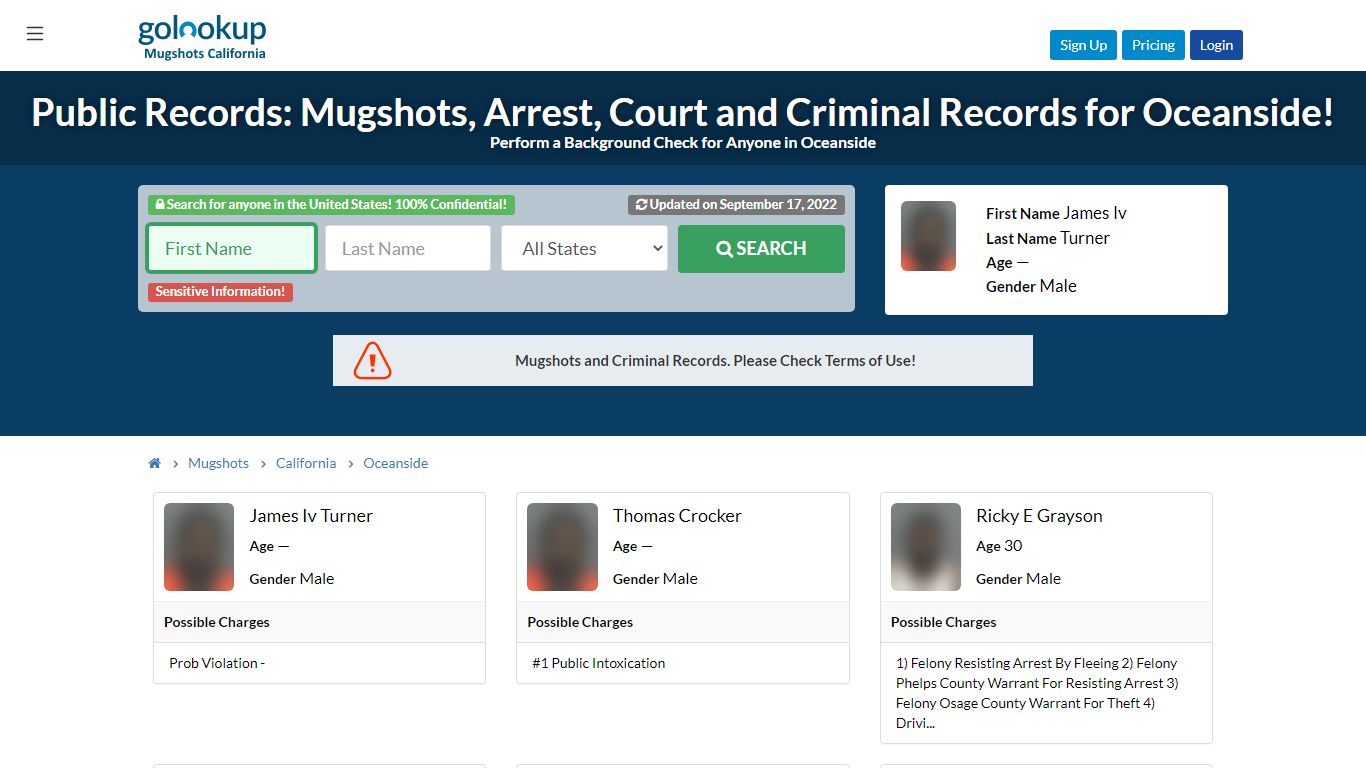Image resolution: width=1366 pixels, height=768 pixels.
Task: Expand the All States dropdown
Action: [x=584, y=248]
